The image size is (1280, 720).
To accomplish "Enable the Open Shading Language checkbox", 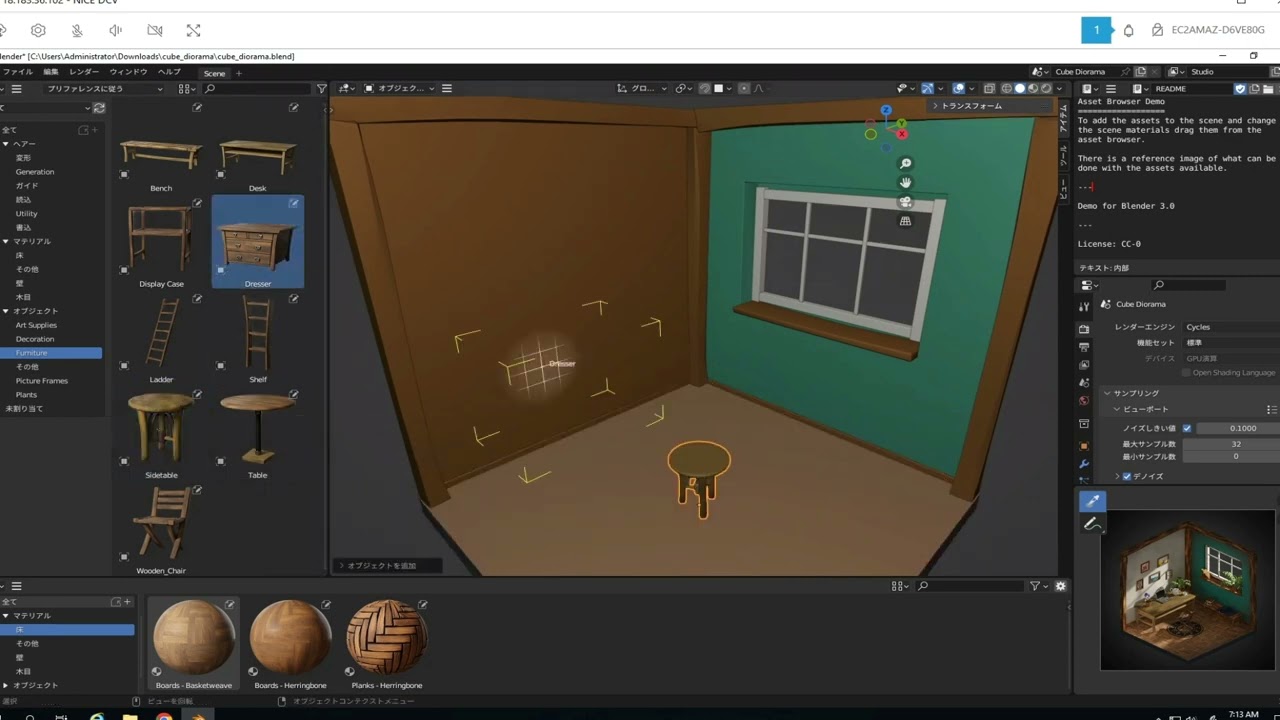I will pos(1186,372).
